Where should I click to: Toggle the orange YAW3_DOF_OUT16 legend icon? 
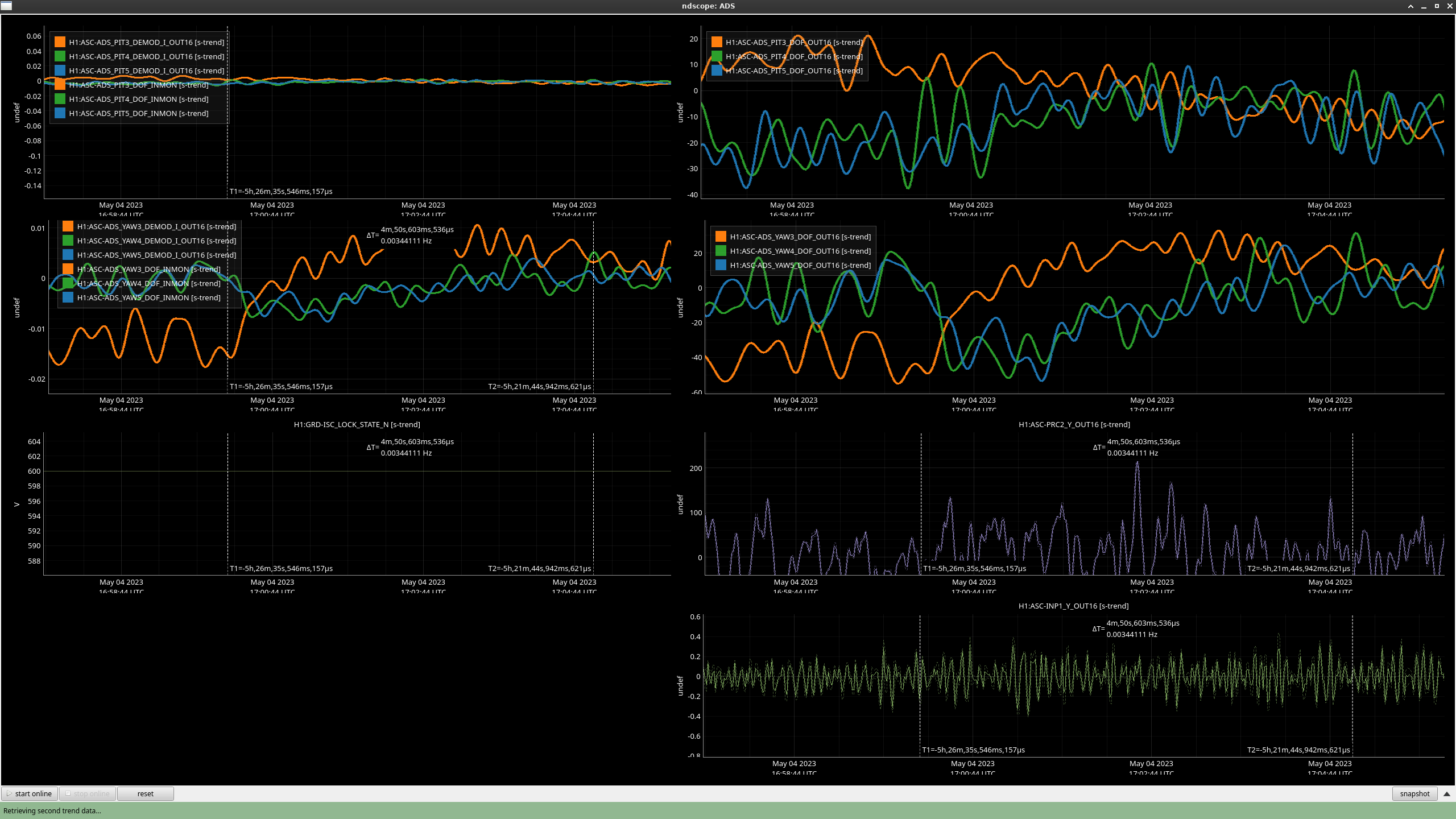[x=721, y=237]
